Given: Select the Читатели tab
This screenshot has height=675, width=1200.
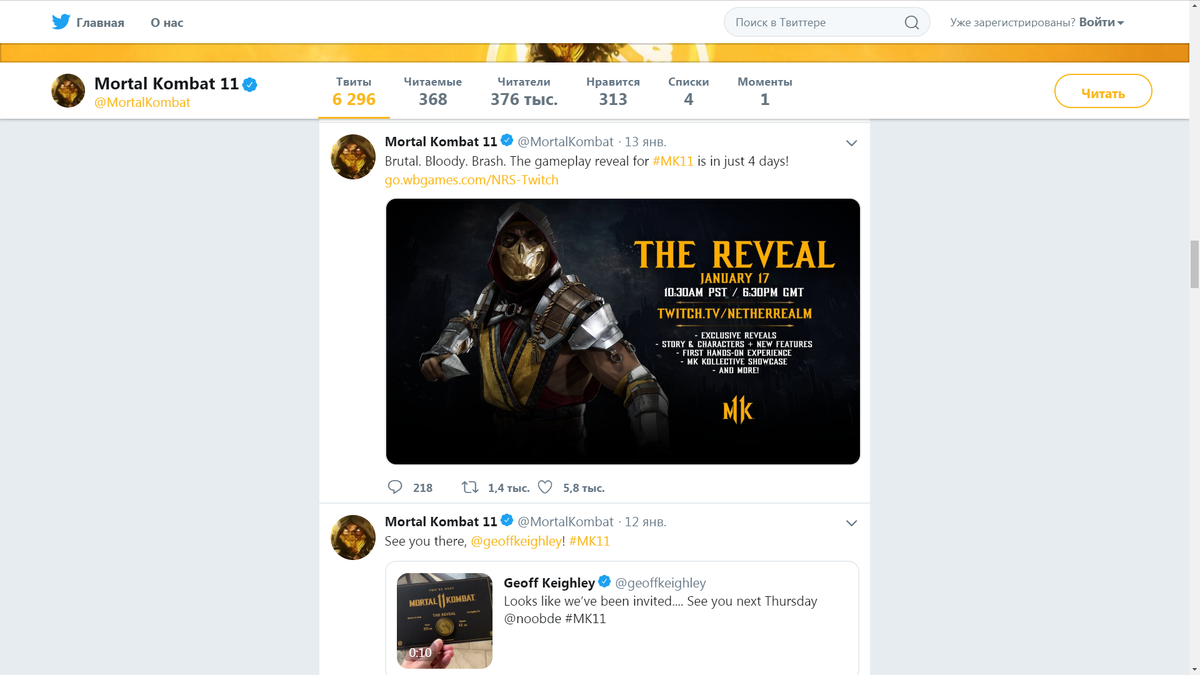Looking at the screenshot, I should point(524,91).
